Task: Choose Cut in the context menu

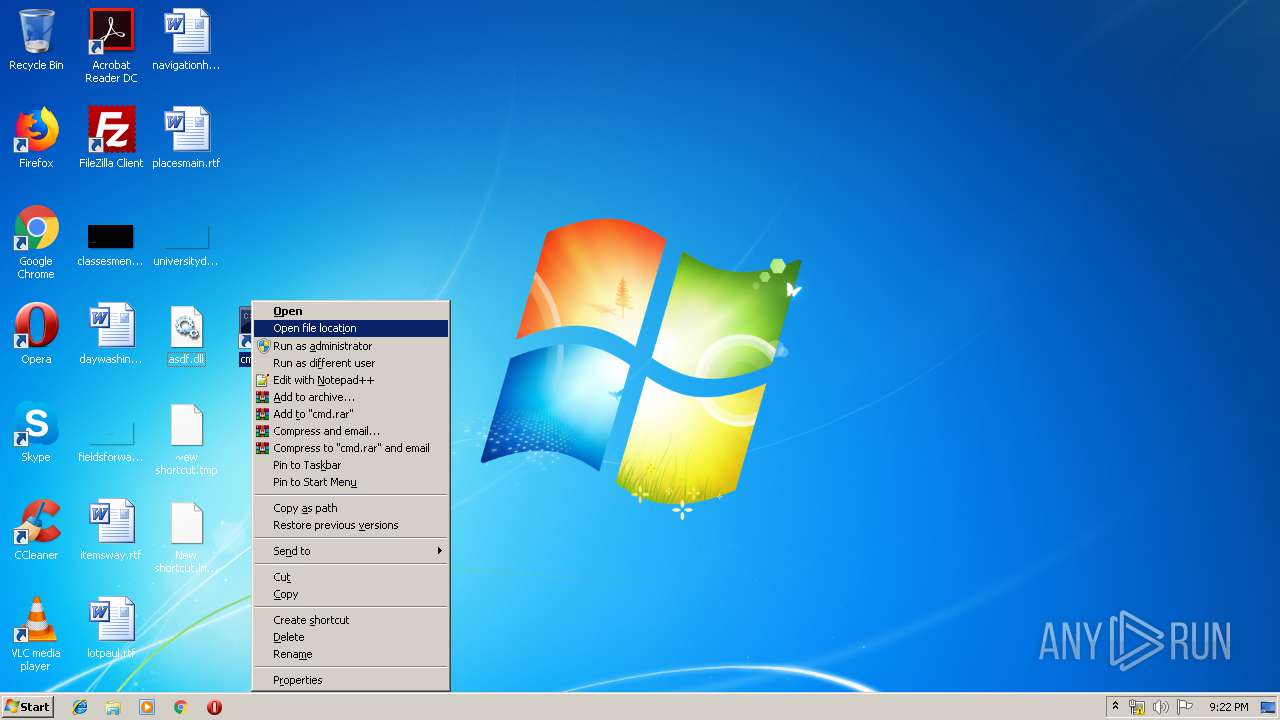Action: (350, 577)
